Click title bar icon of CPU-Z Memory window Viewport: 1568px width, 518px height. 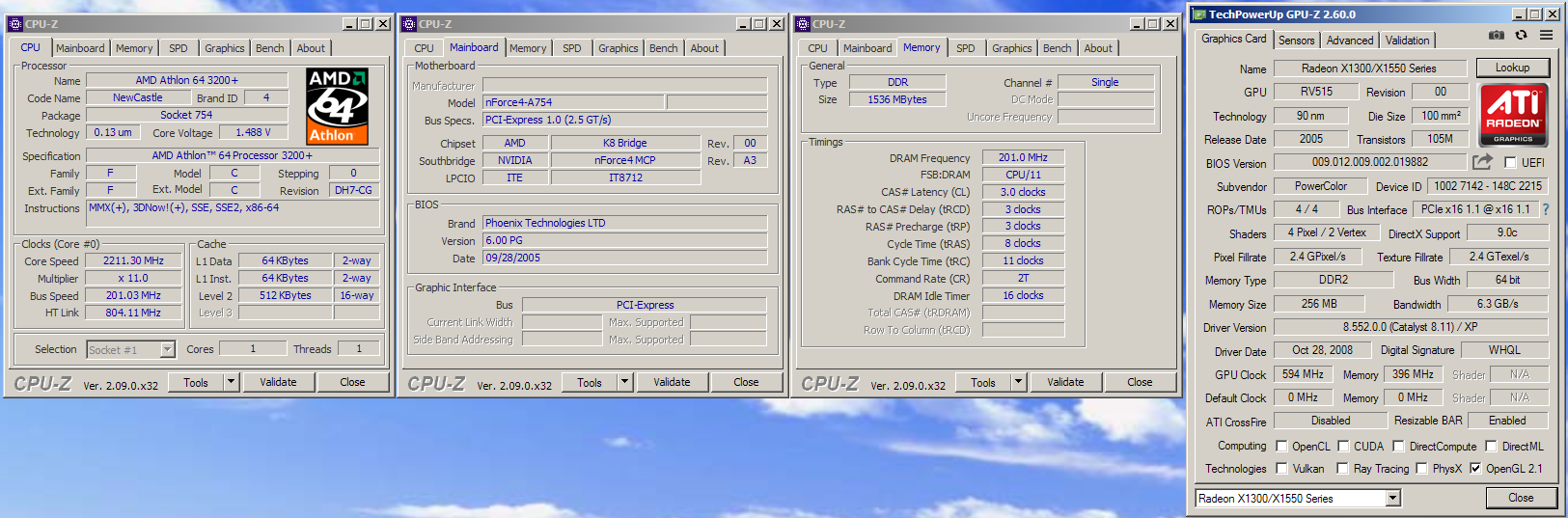pyautogui.click(x=803, y=24)
